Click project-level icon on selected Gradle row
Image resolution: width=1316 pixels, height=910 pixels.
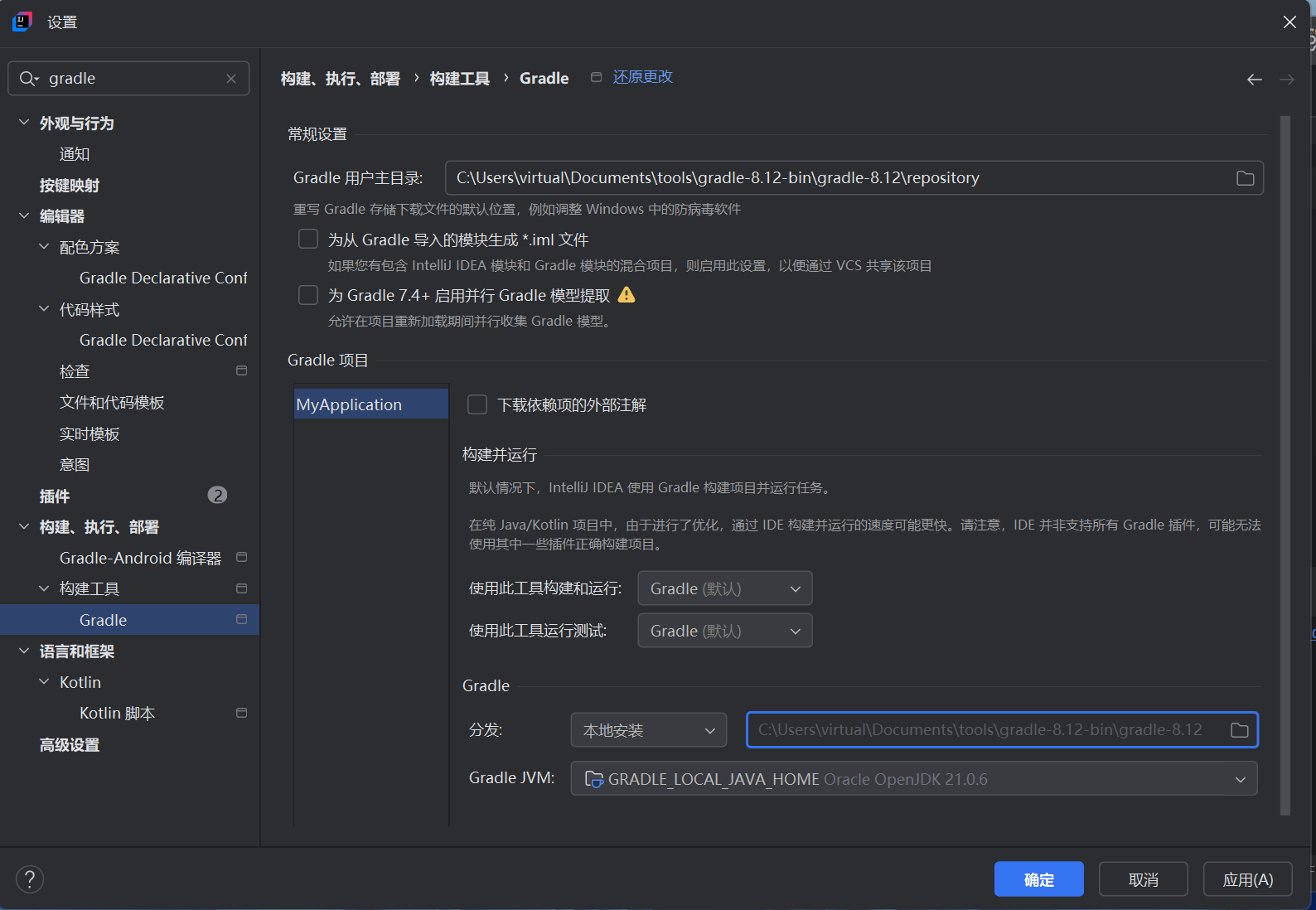[x=242, y=619]
